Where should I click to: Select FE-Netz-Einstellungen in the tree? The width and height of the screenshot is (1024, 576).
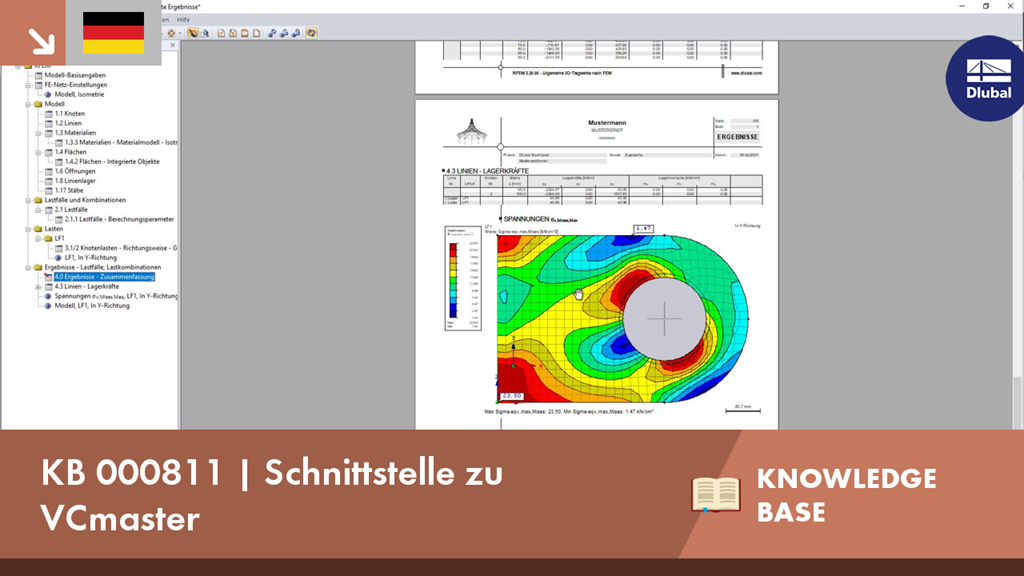click(x=76, y=85)
